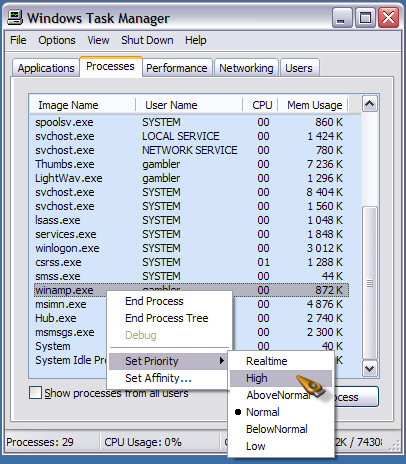This screenshot has width=406, height=464.
Task: Open Set Affinity... from context menu
Action: 169,378
